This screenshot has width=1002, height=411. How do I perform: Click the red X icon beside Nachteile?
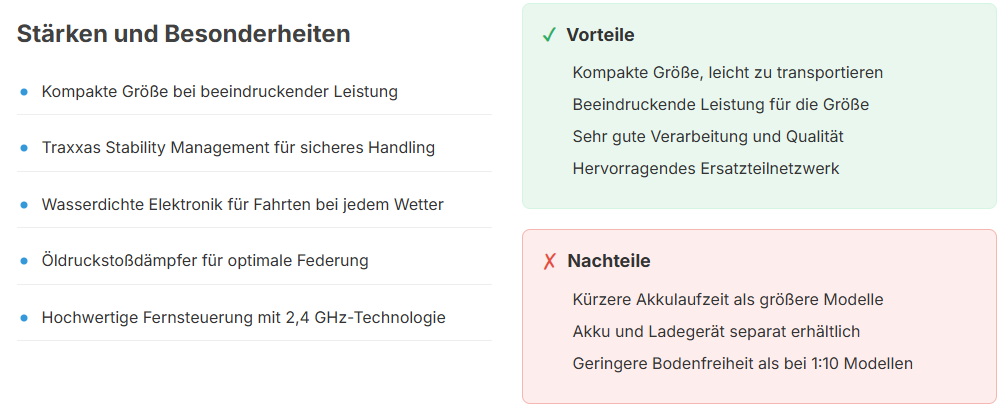pos(550,261)
